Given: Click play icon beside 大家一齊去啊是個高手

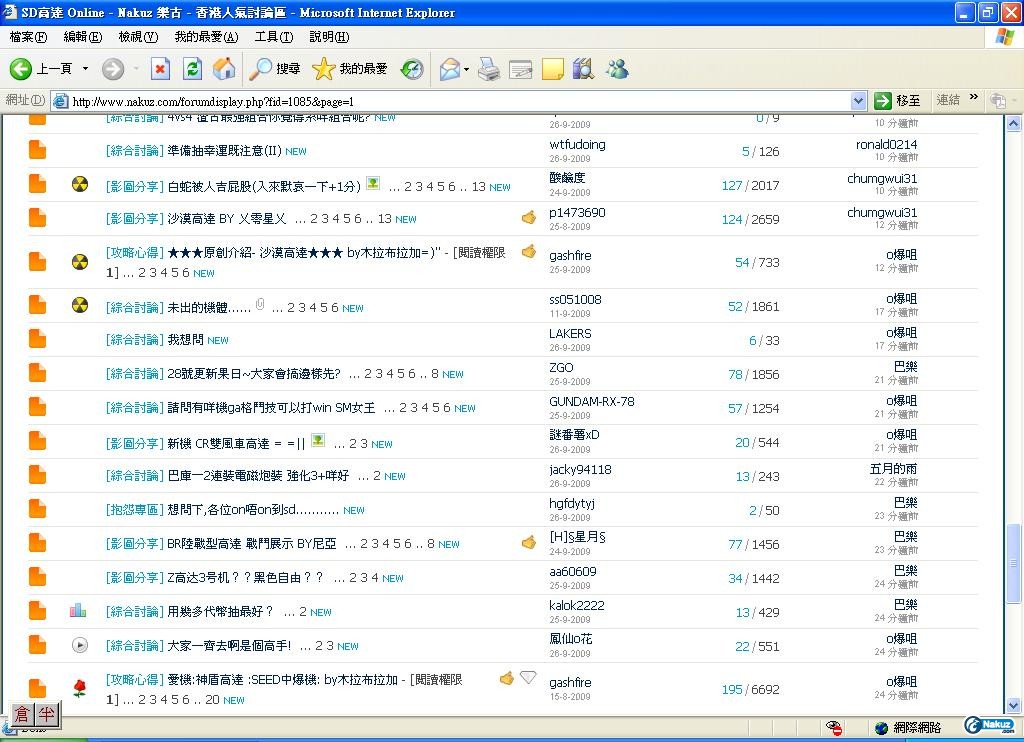Looking at the screenshot, I should tap(80, 645).
